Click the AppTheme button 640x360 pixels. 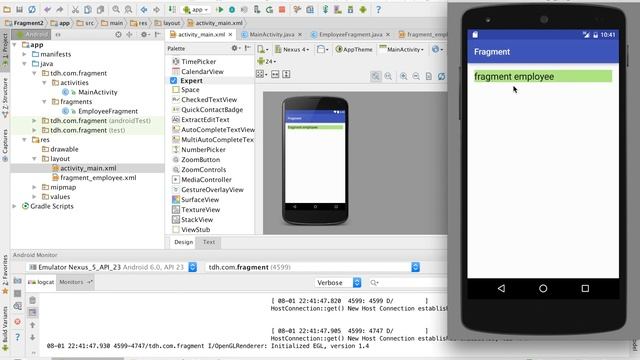(354, 49)
